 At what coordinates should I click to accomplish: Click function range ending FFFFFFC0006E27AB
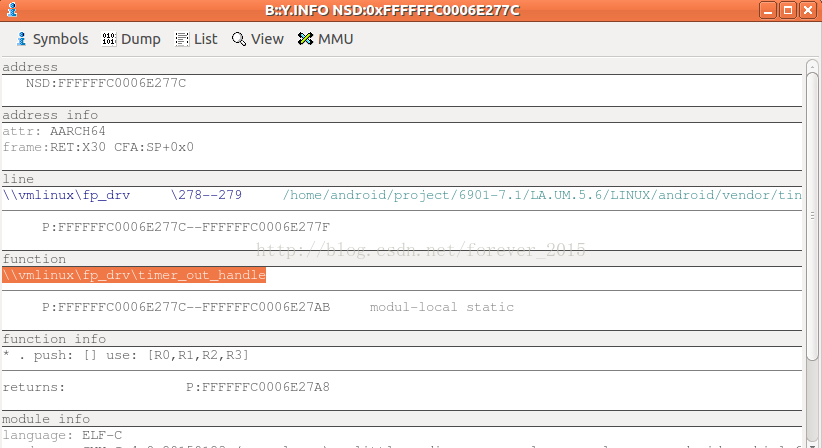click(x=186, y=307)
